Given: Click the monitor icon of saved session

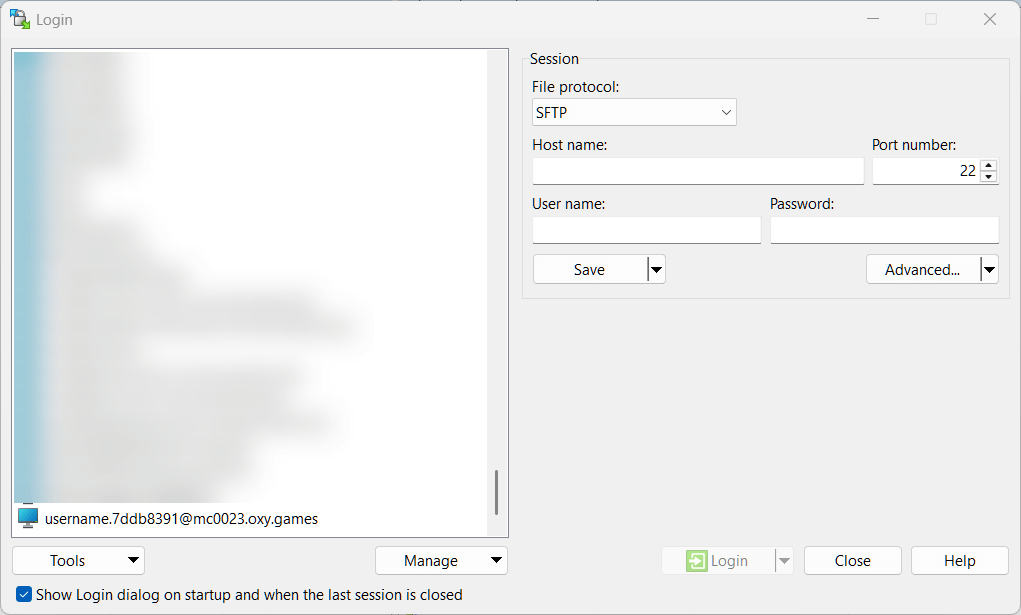Looking at the screenshot, I should (x=28, y=518).
